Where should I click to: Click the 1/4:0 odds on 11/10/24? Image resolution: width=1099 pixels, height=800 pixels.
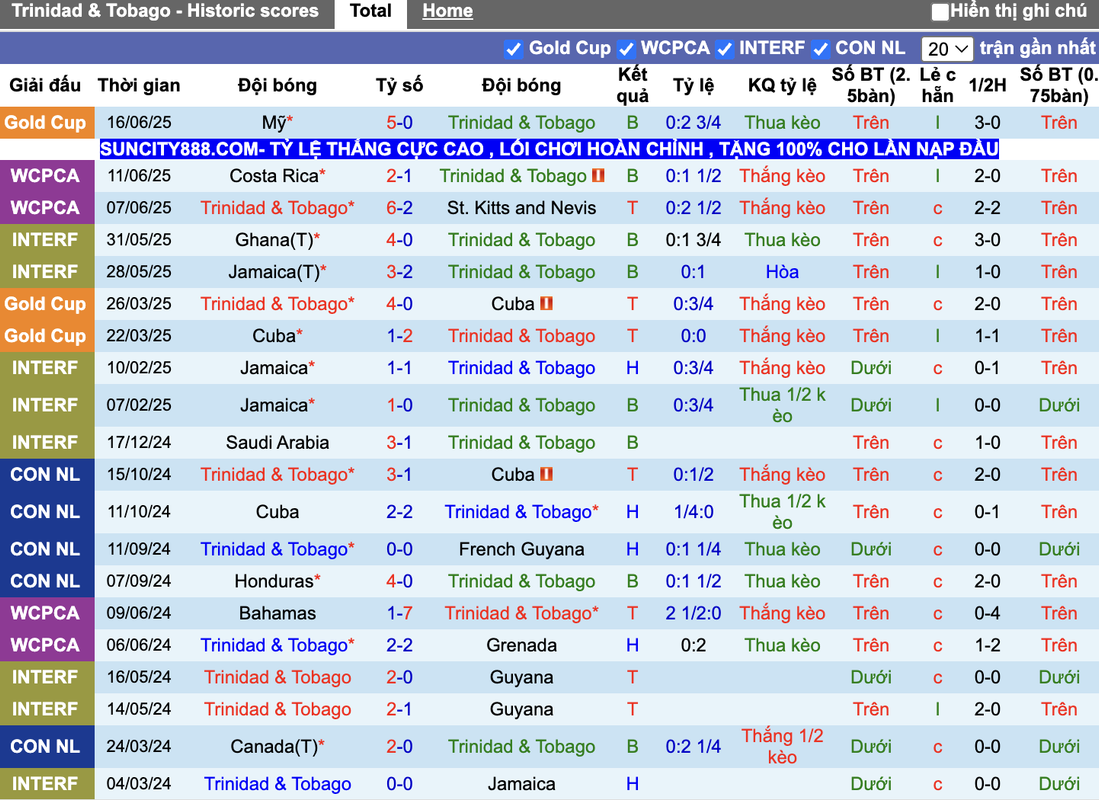pos(693,512)
